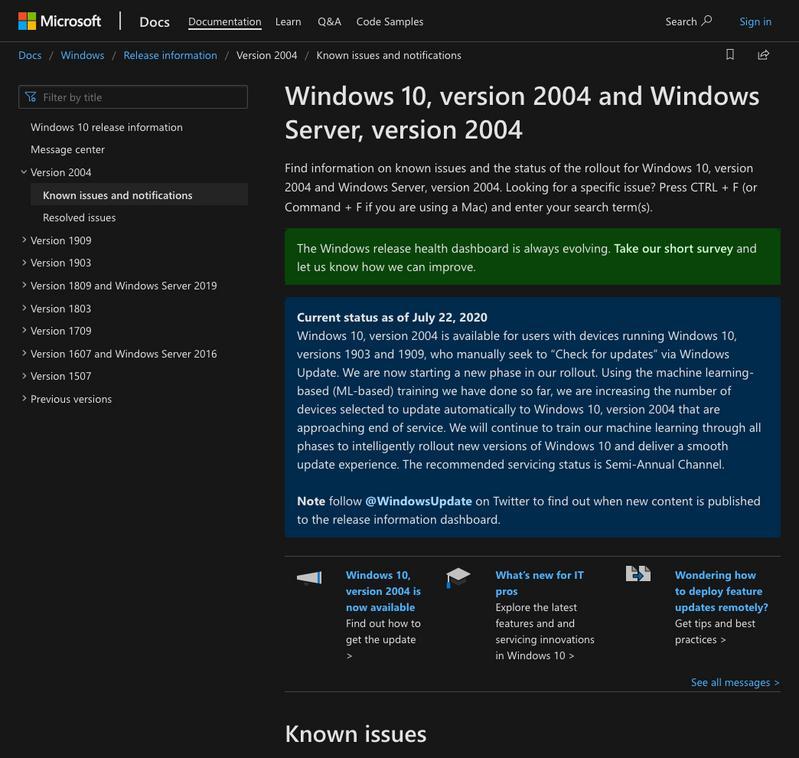Expand the Version 1709 section

[x=23, y=331]
